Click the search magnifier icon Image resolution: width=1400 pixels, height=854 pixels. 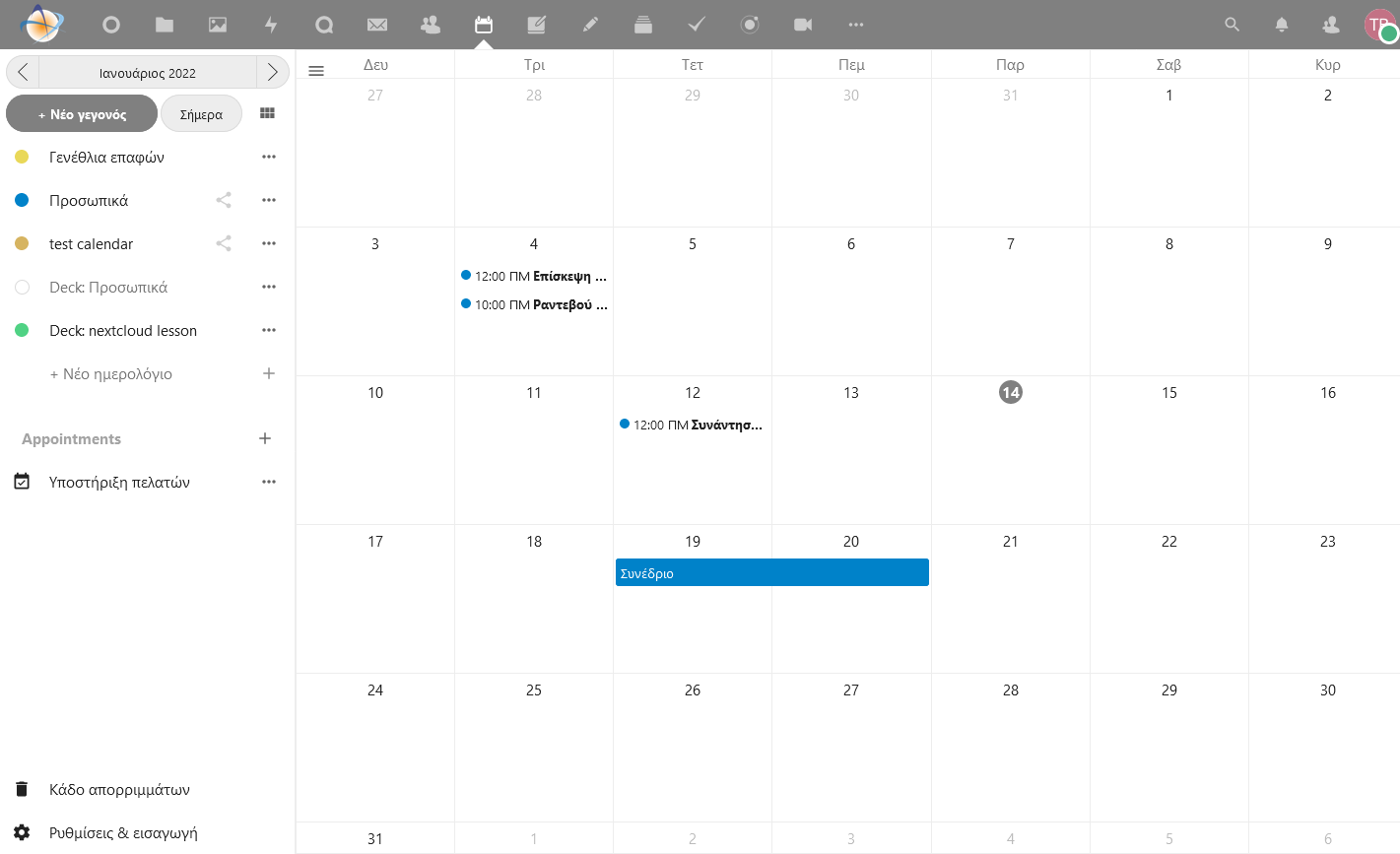pos(1232,25)
